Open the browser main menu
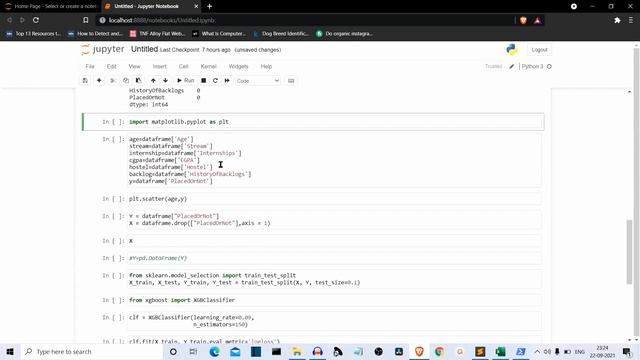 point(631,20)
